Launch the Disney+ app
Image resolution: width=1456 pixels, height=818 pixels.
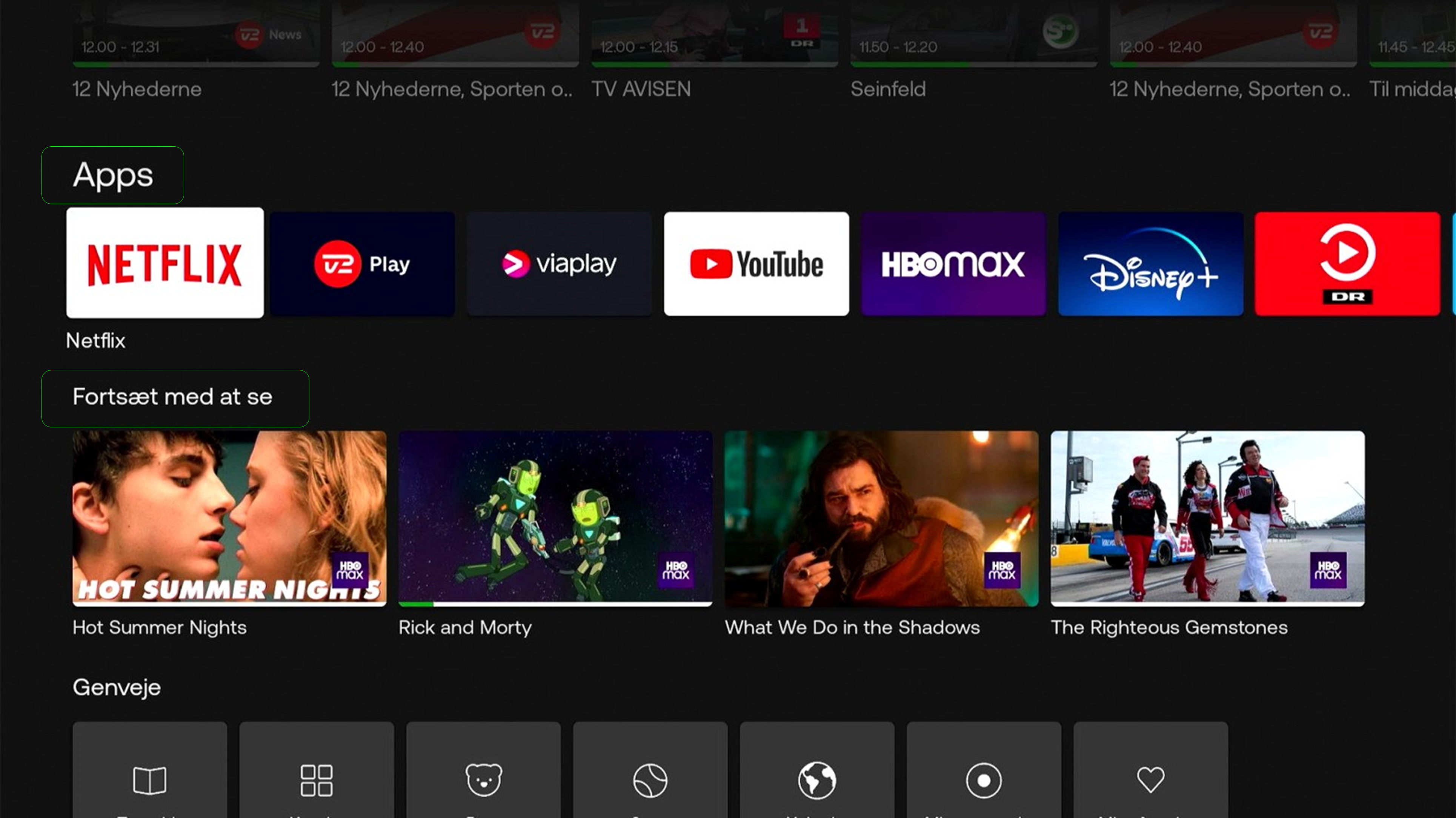click(x=1150, y=264)
